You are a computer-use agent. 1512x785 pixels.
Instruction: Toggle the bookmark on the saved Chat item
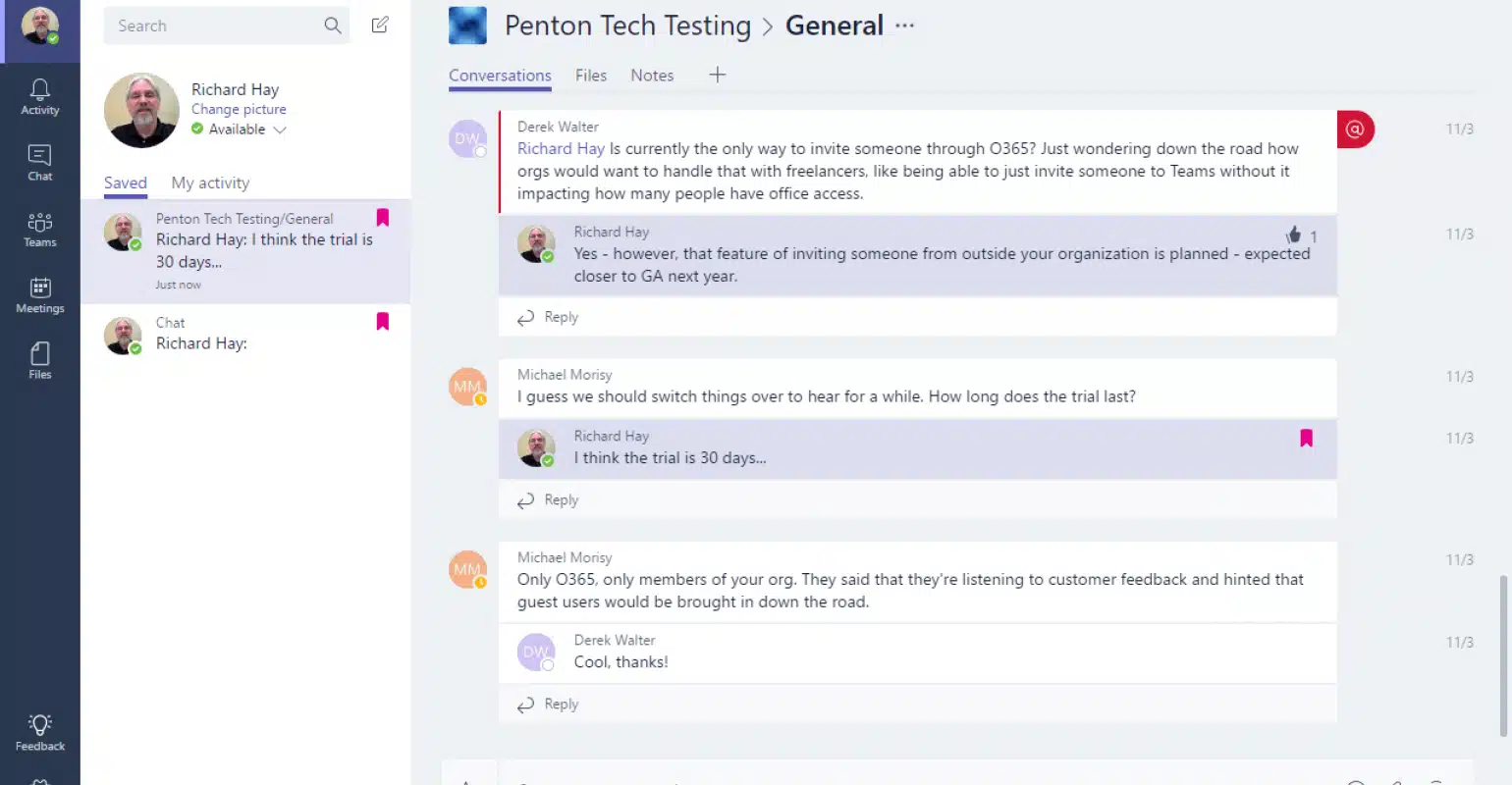[x=383, y=321]
